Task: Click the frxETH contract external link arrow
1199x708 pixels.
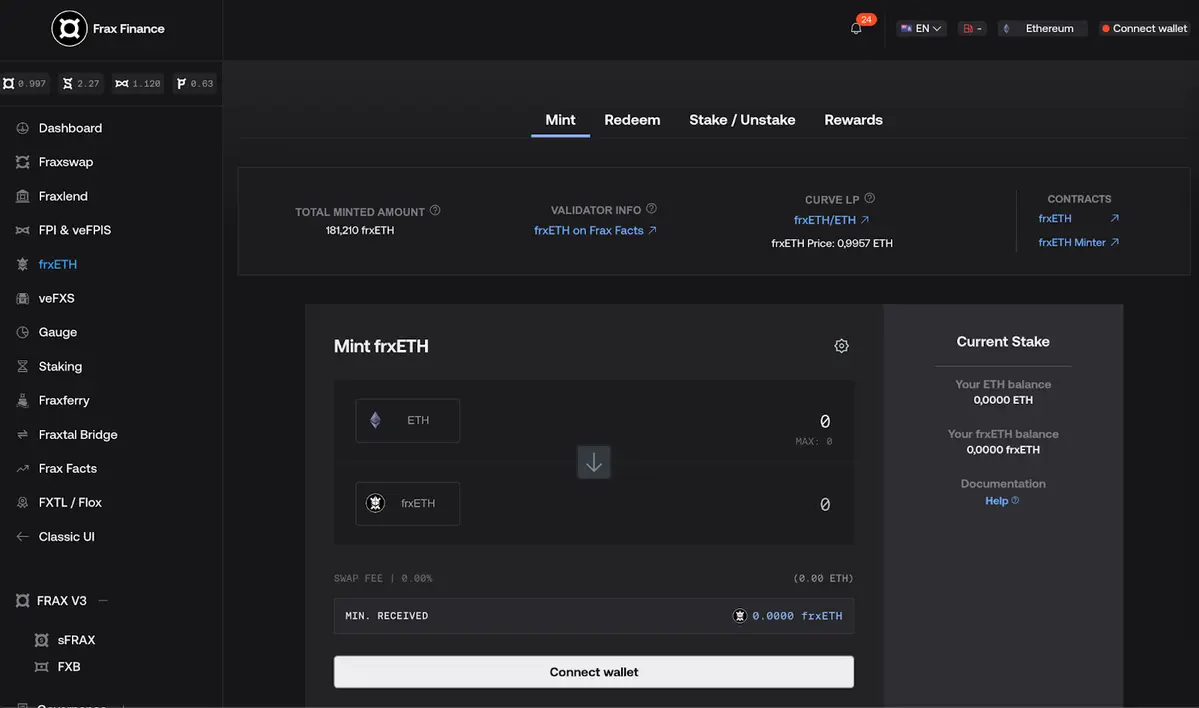Action: point(1114,218)
